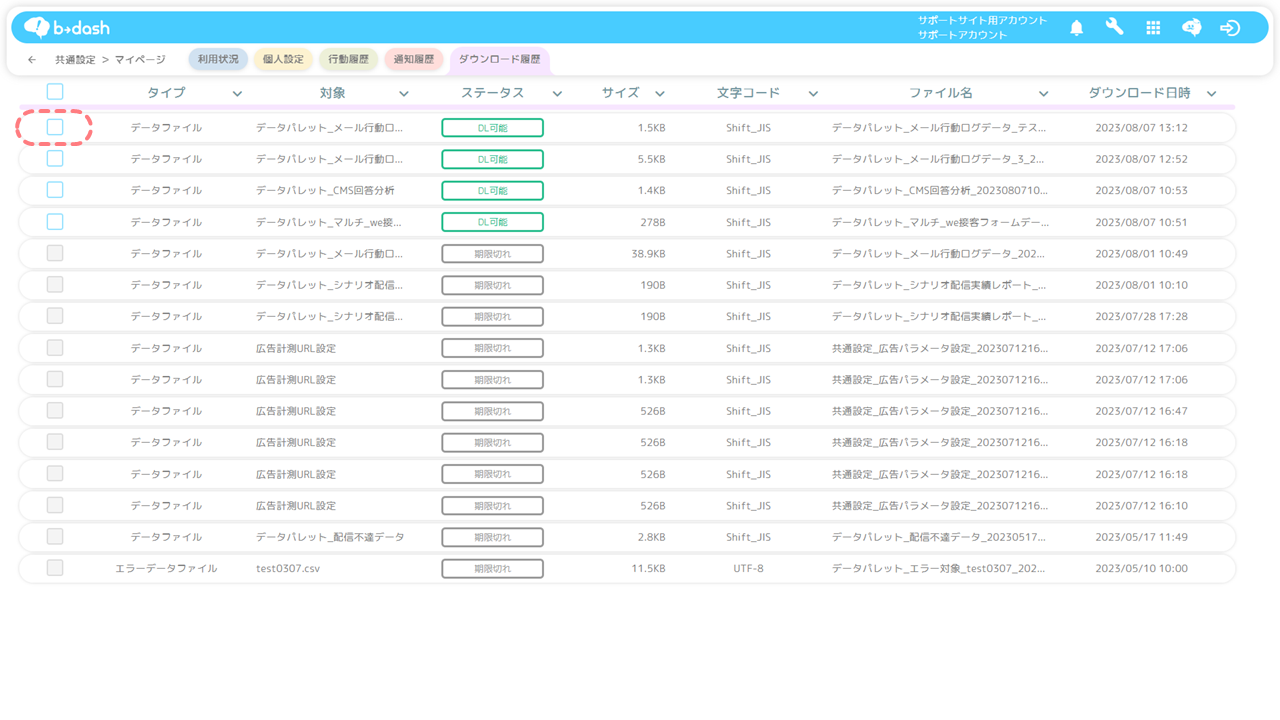This screenshot has height=720, width=1280.
Task: Tick checkbox of データパレット_配信不達データ row
Action: (x=55, y=536)
